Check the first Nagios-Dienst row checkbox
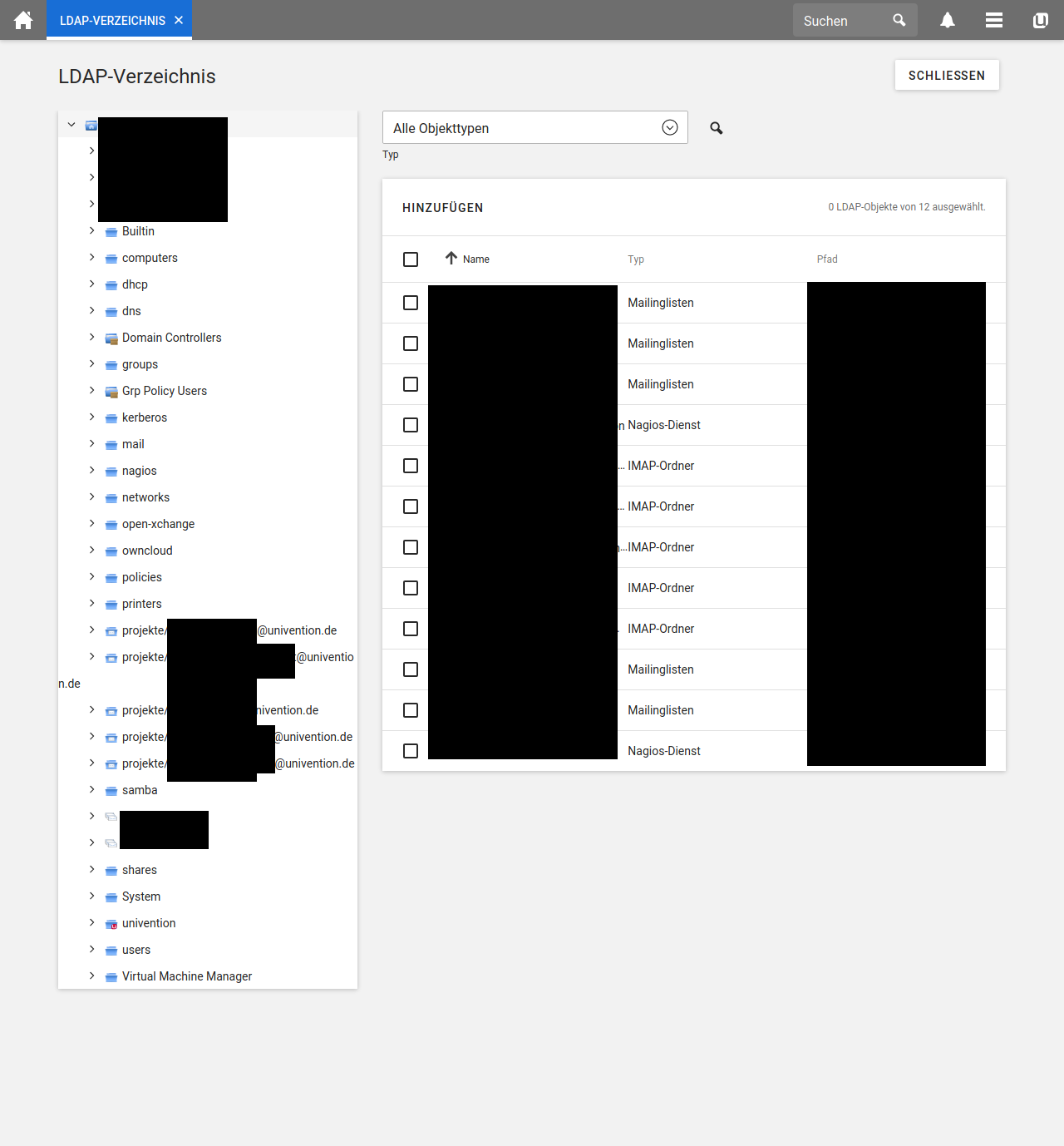 [411, 425]
